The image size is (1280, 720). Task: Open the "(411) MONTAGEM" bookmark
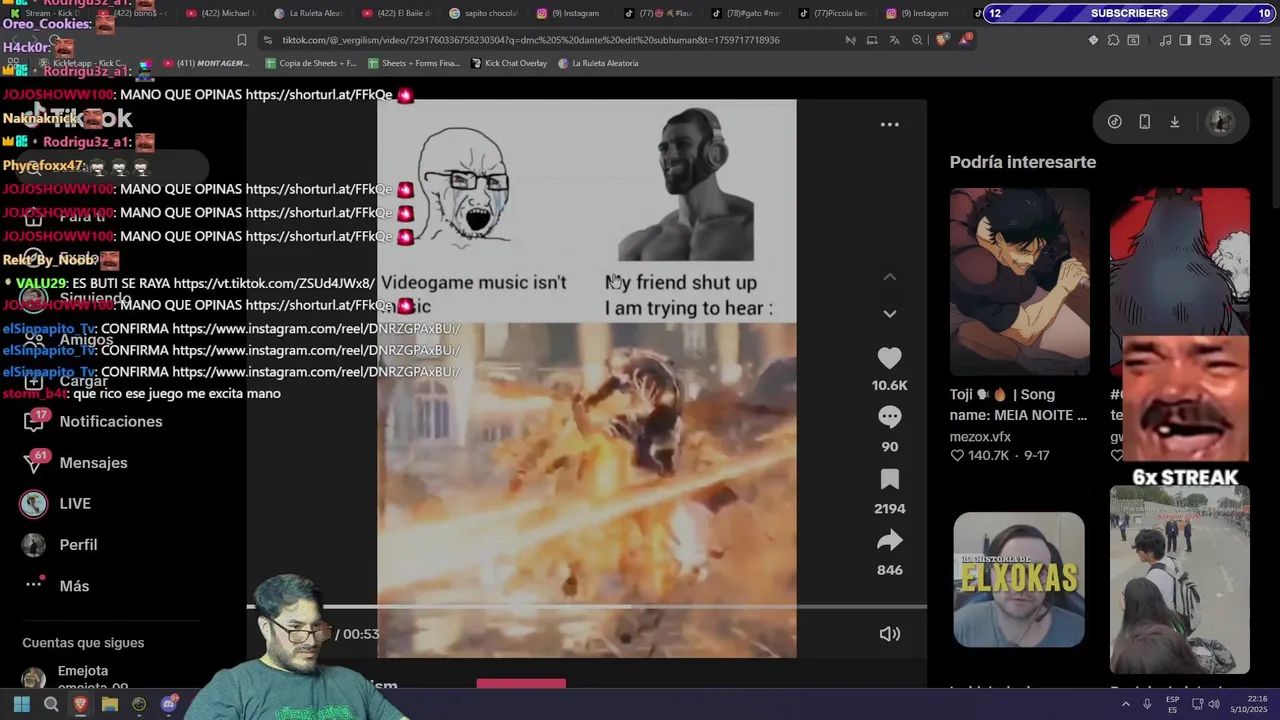click(205, 63)
